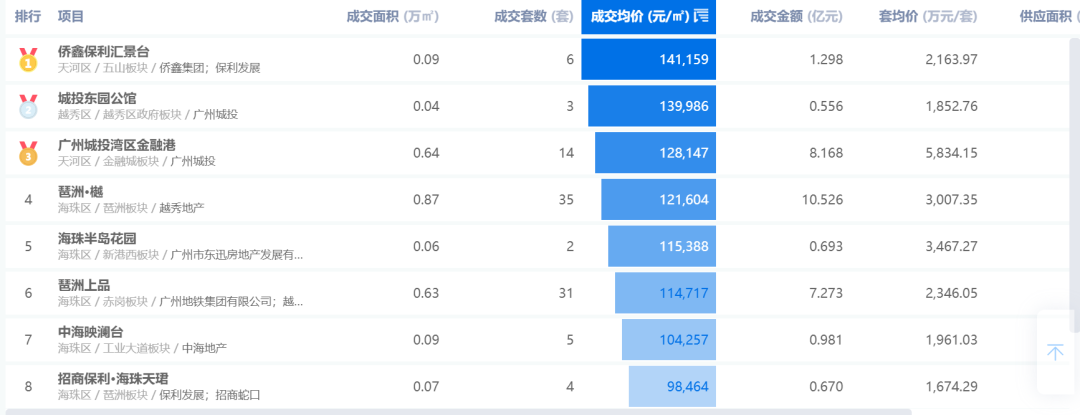
Task: Click the 成交均价 highlighted column header
Action: coord(649,17)
